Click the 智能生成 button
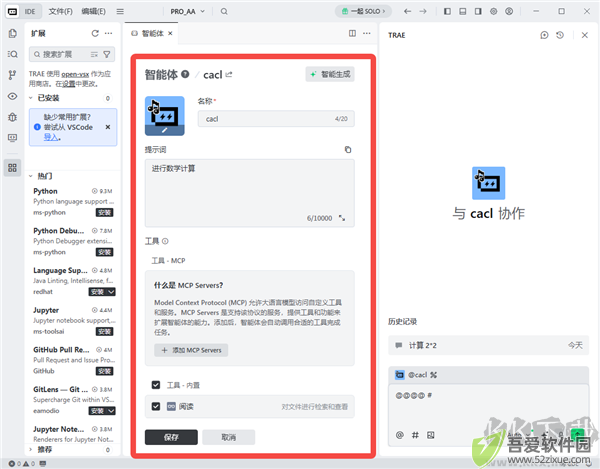The height and width of the screenshot is (469, 600). click(330, 74)
